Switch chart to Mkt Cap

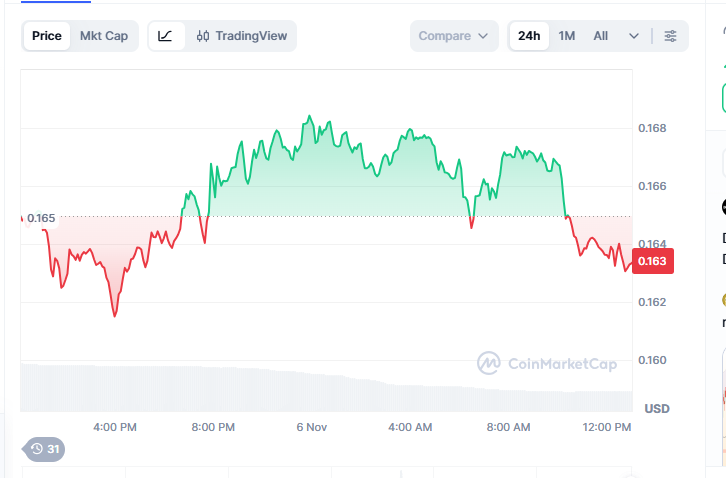tap(104, 36)
